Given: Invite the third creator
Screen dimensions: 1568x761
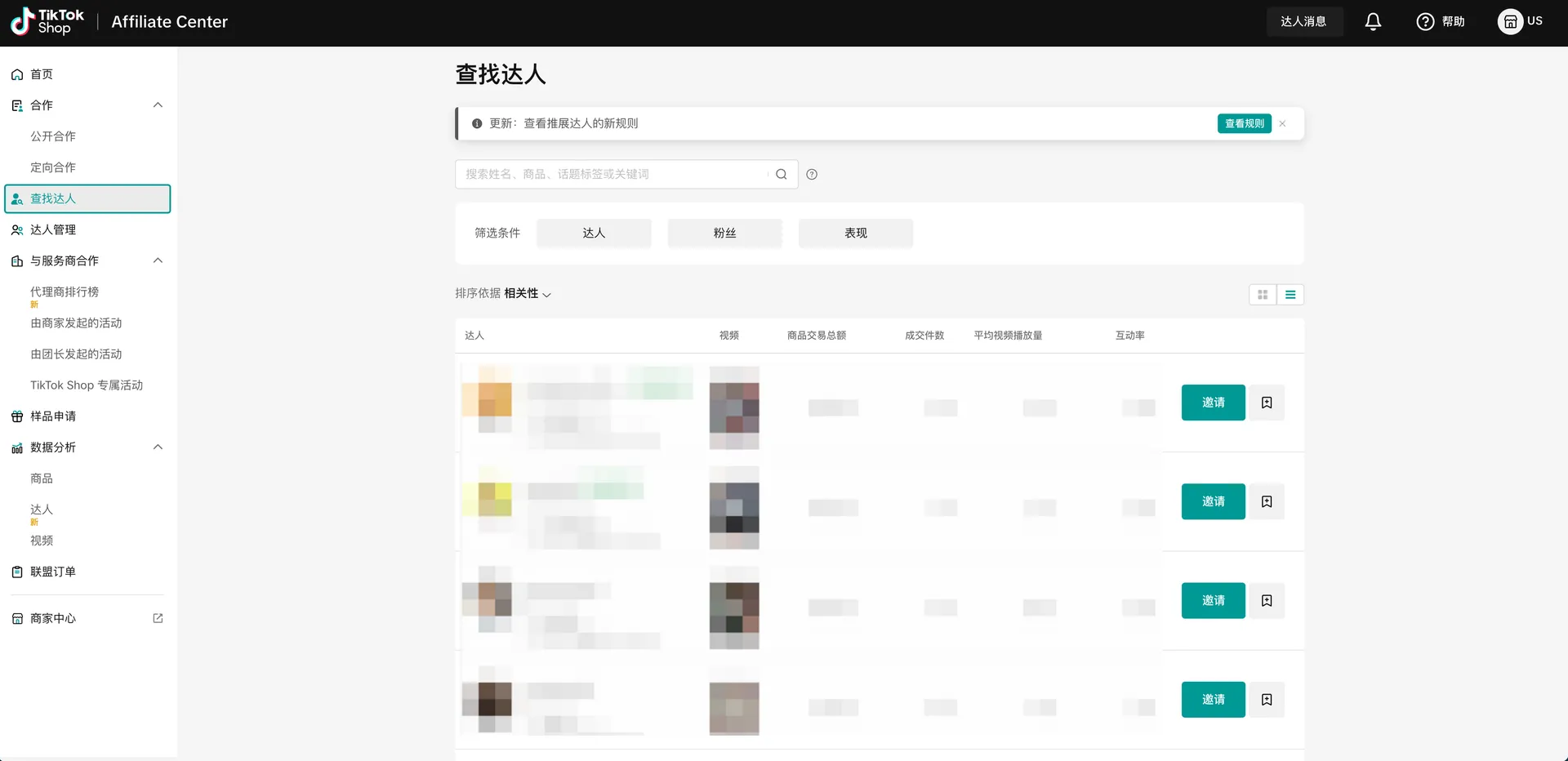Looking at the screenshot, I should tap(1214, 601).
